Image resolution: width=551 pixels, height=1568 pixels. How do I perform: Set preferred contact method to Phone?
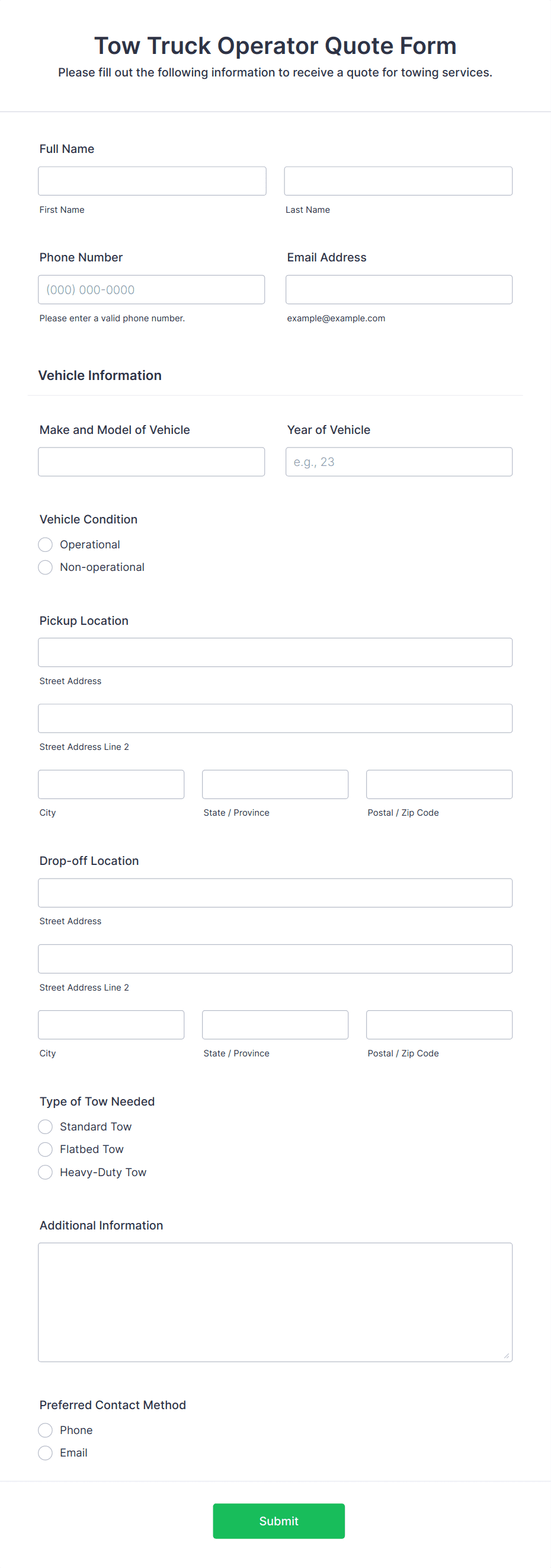click(45, 1430)
